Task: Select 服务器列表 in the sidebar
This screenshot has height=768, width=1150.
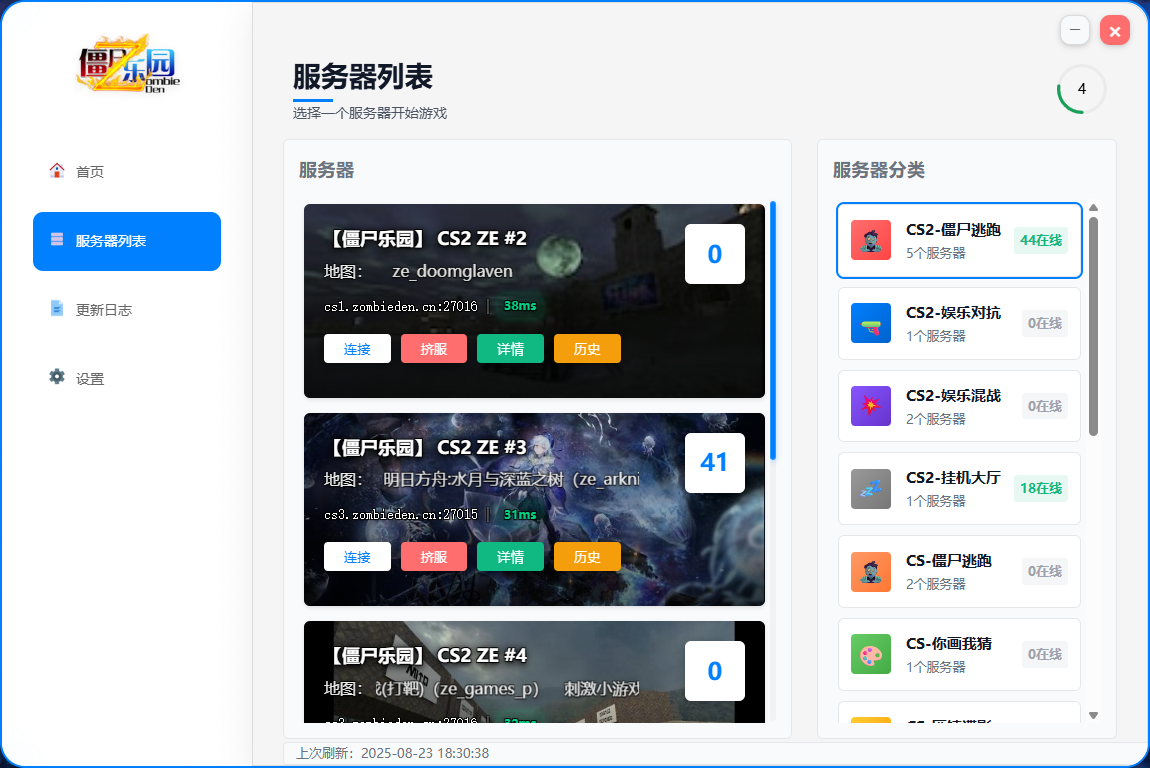Action: tap(127, 241)
